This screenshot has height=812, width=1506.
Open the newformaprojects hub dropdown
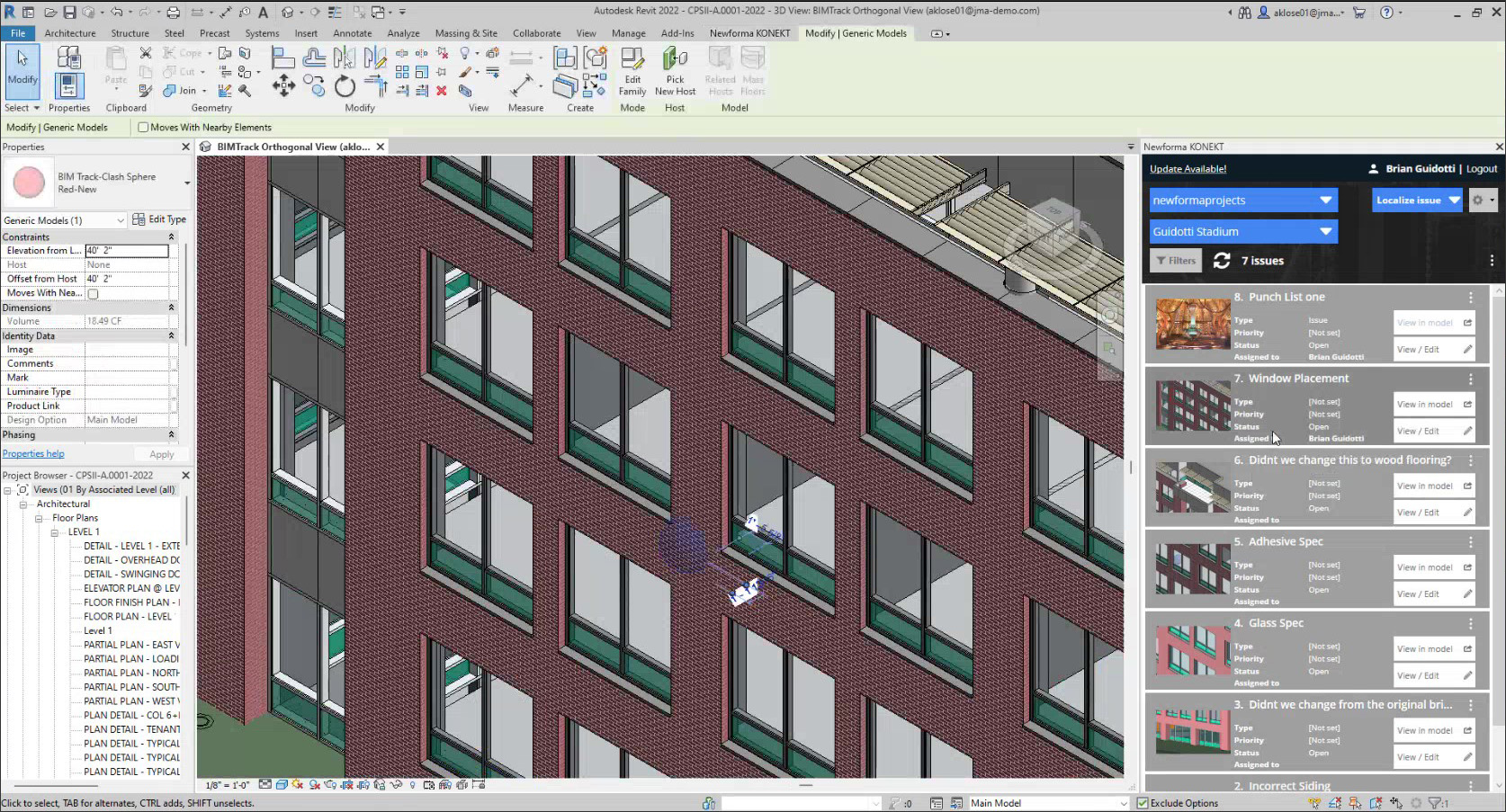[x=1243, y=201]
